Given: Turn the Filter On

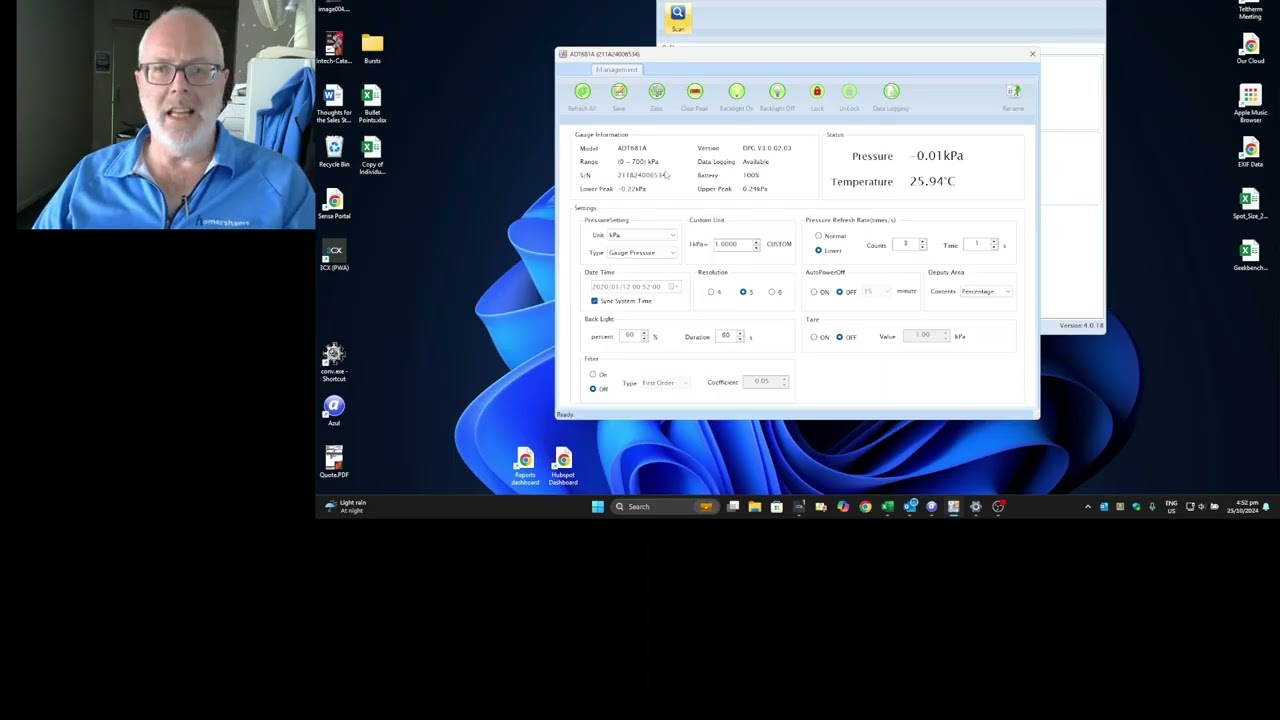Looking at the screenshot, I should 593,375.
